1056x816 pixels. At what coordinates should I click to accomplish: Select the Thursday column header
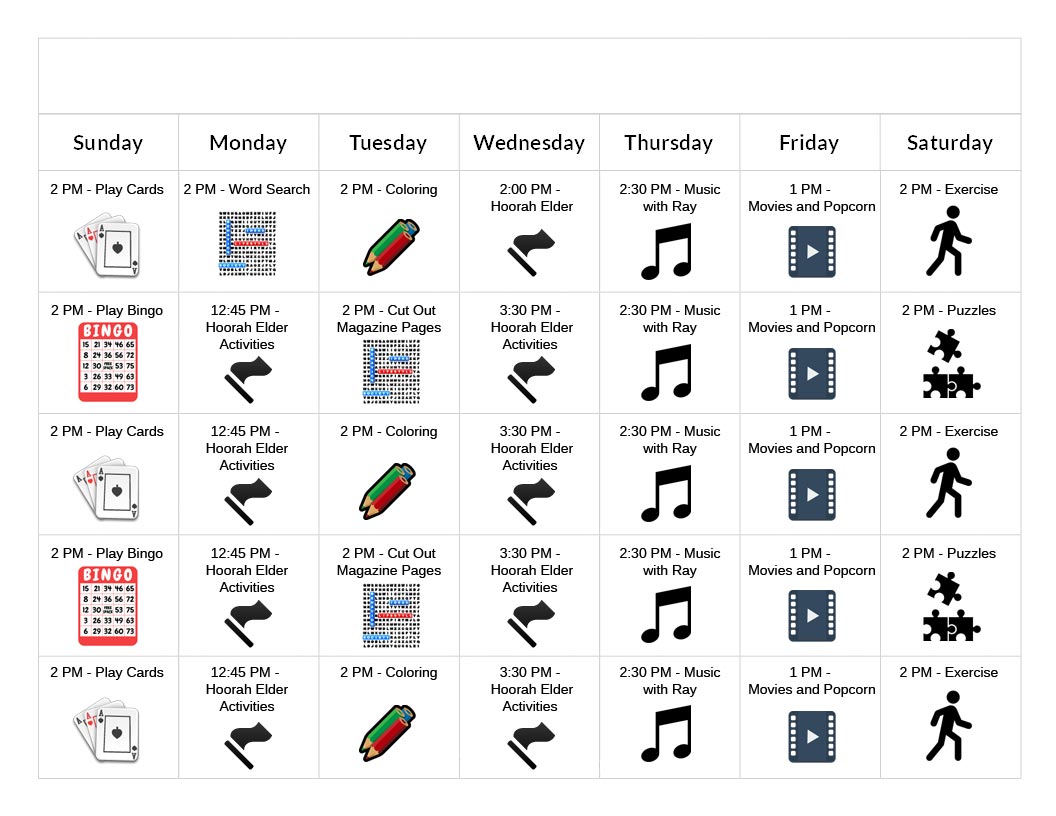[x=669, y=143]
